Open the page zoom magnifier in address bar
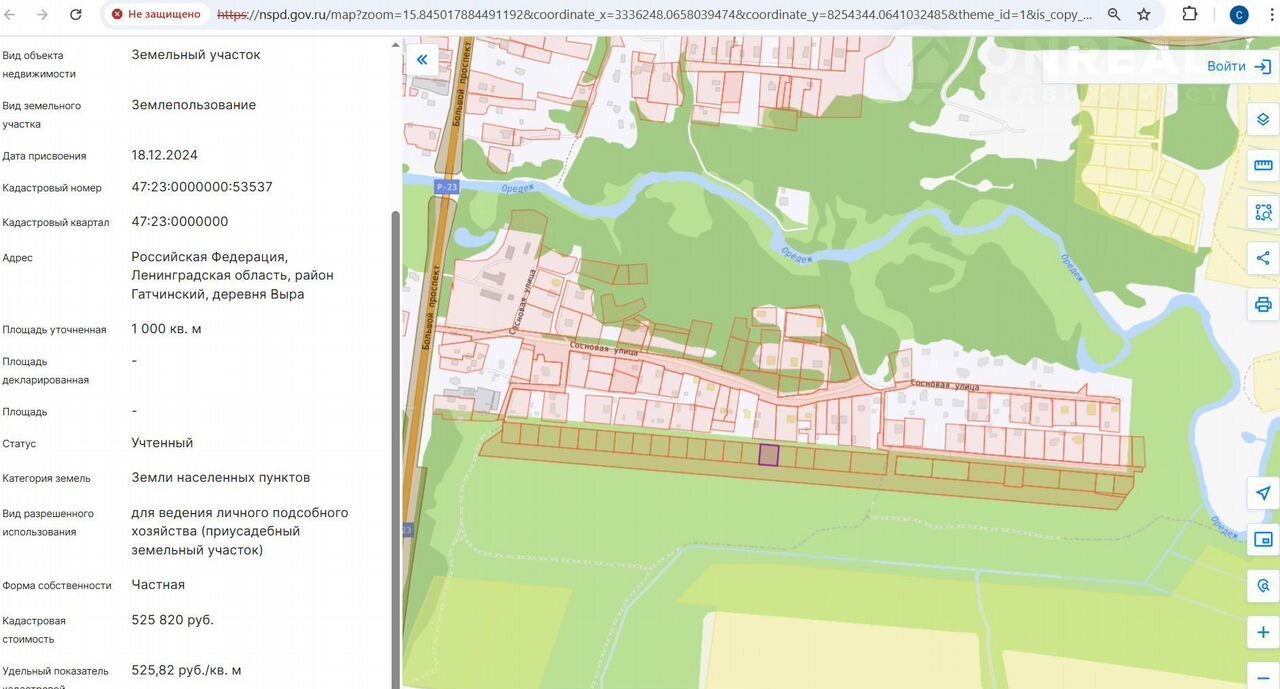The width and height of the screenshot is (1280, 689). [x=1114, y=15]
